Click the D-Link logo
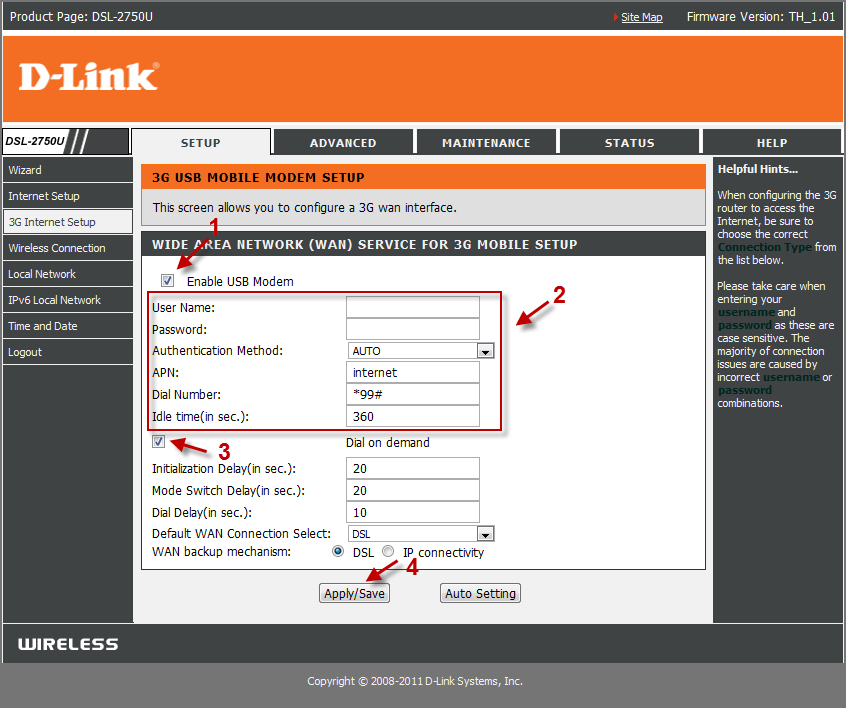Viewport: 846px width, 708px height. pos(89,77)
